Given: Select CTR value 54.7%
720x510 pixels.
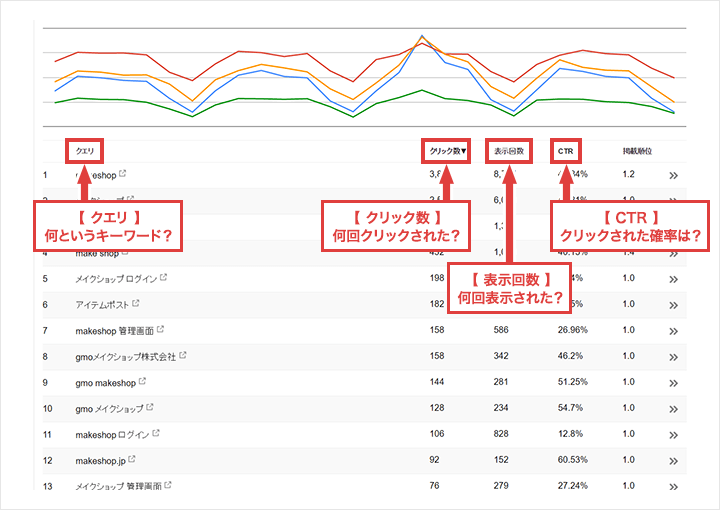Looking at the screenshot, I should 570,408.
